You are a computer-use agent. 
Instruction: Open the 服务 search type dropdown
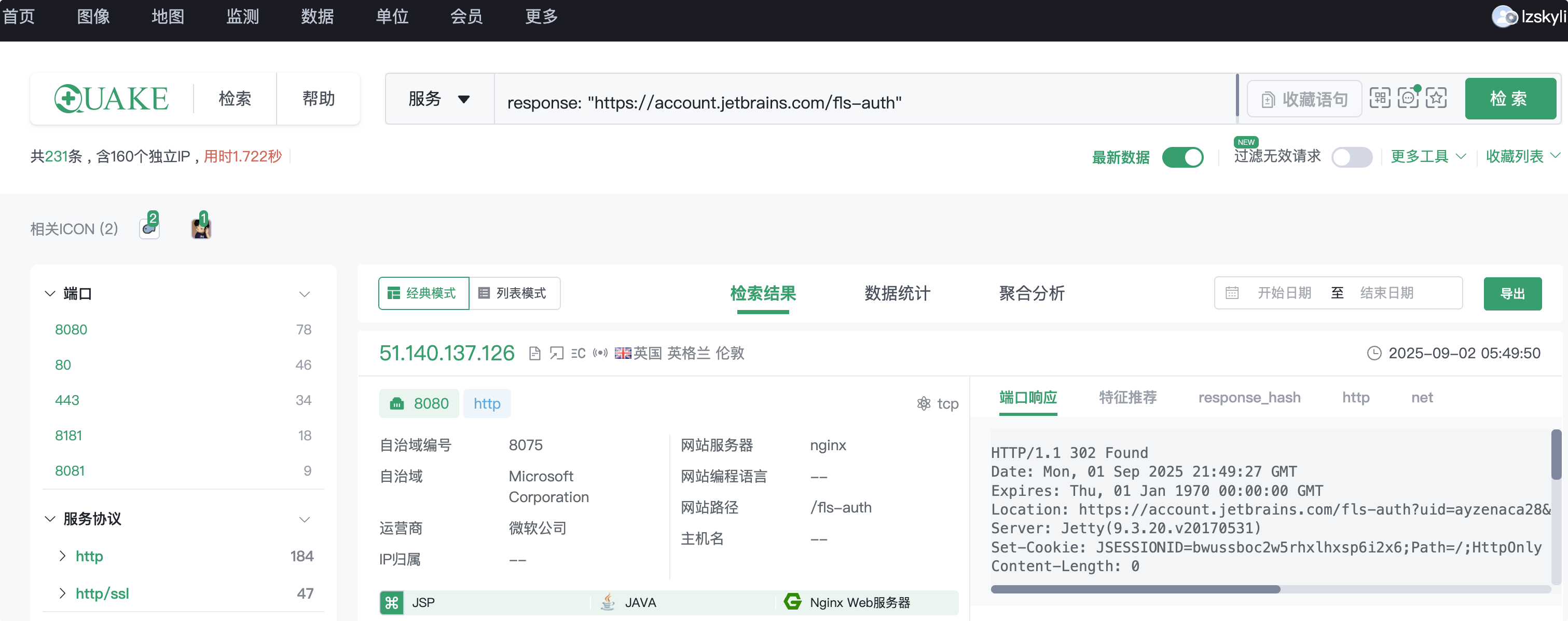click(x=439, y=99)
